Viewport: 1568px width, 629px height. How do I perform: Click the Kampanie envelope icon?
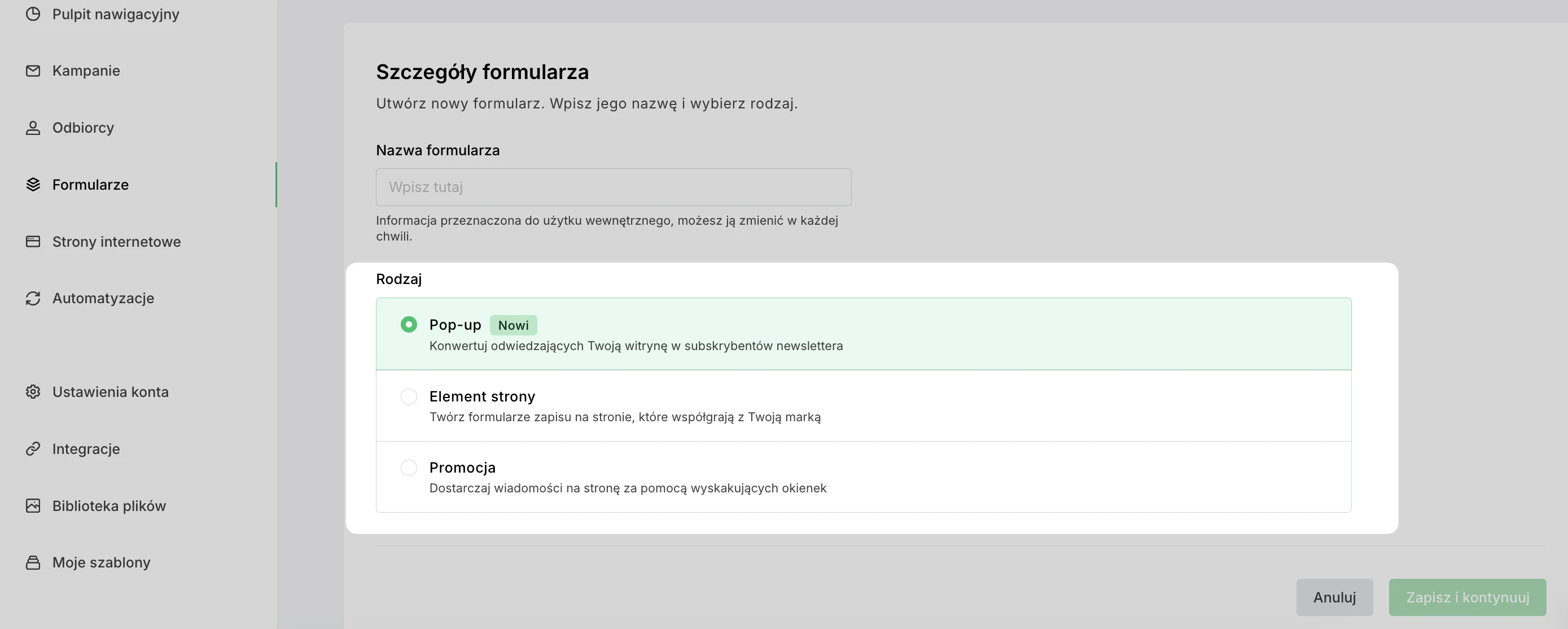pyautogui.click(x=33, y=71)
